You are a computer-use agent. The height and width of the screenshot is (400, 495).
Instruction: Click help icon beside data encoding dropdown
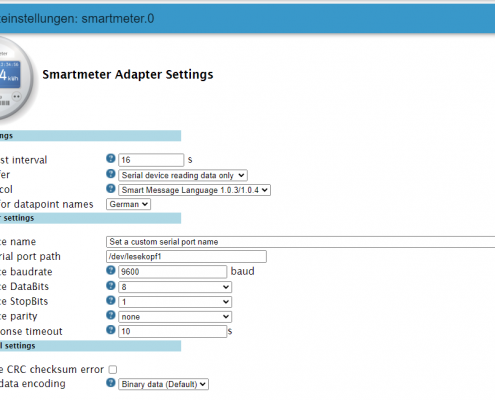[x=111, y=383]
